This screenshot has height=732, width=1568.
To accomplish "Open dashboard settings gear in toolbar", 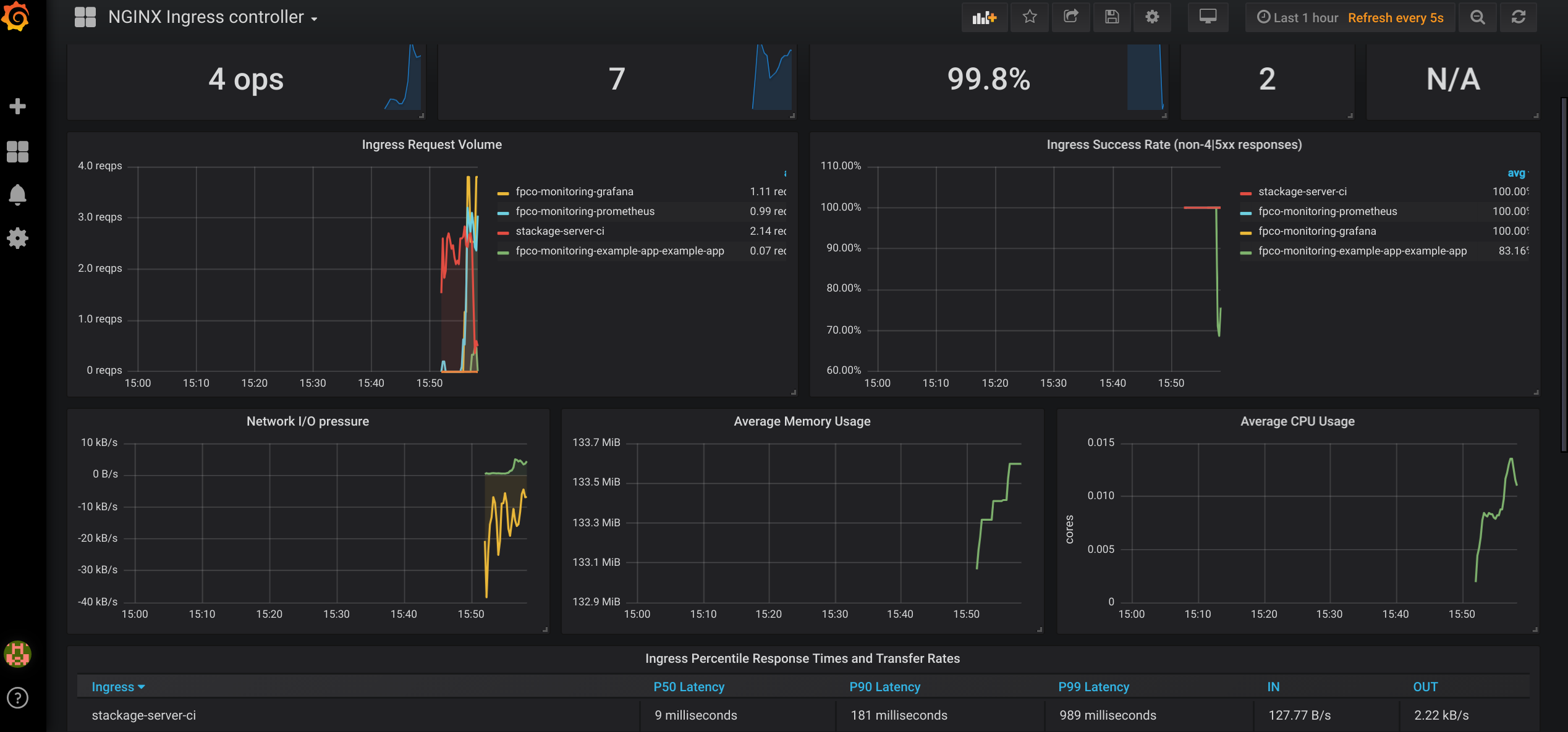I will click(x=1152, y=17).
